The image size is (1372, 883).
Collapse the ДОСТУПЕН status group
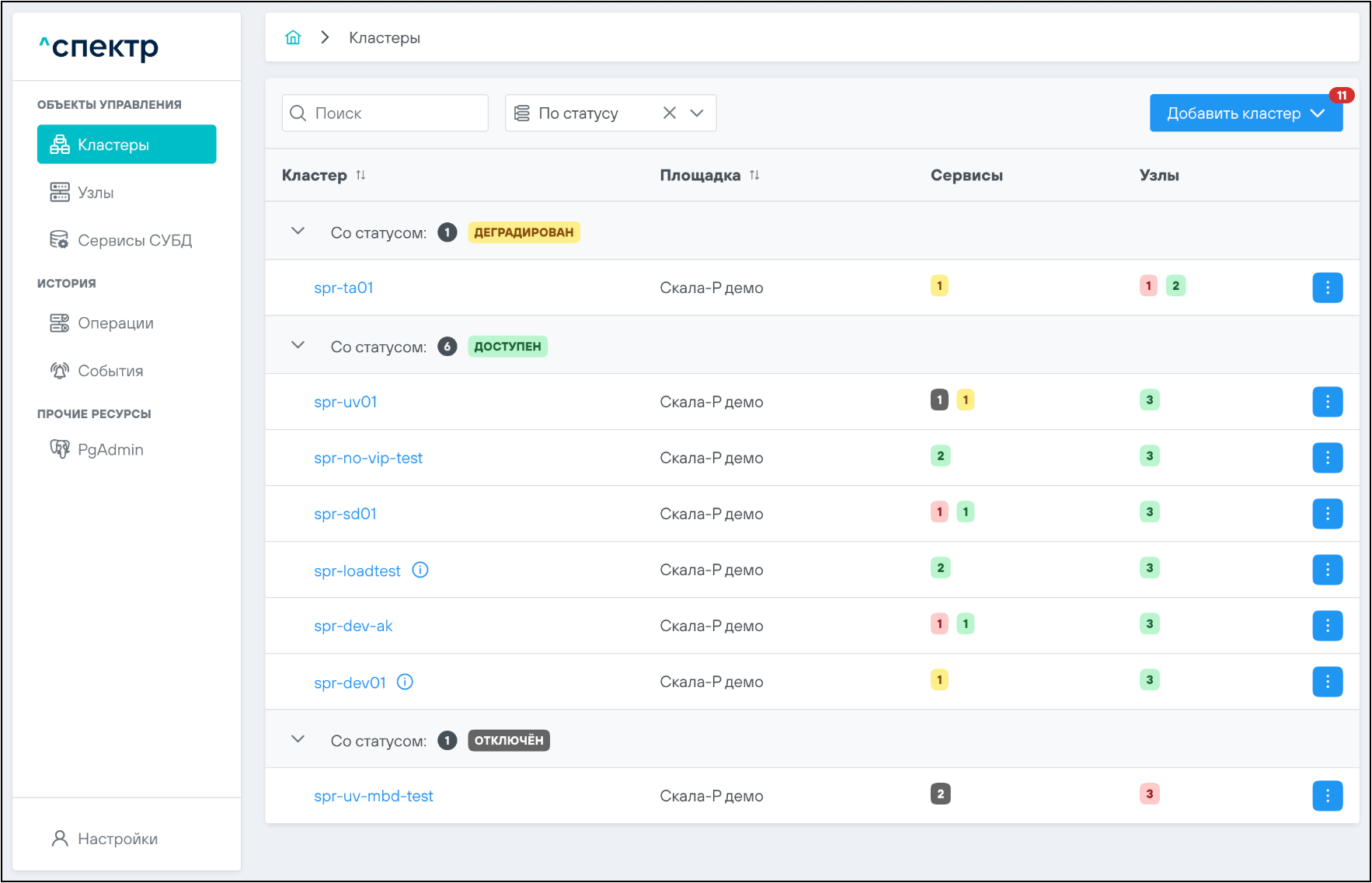[x=298, y=345]
